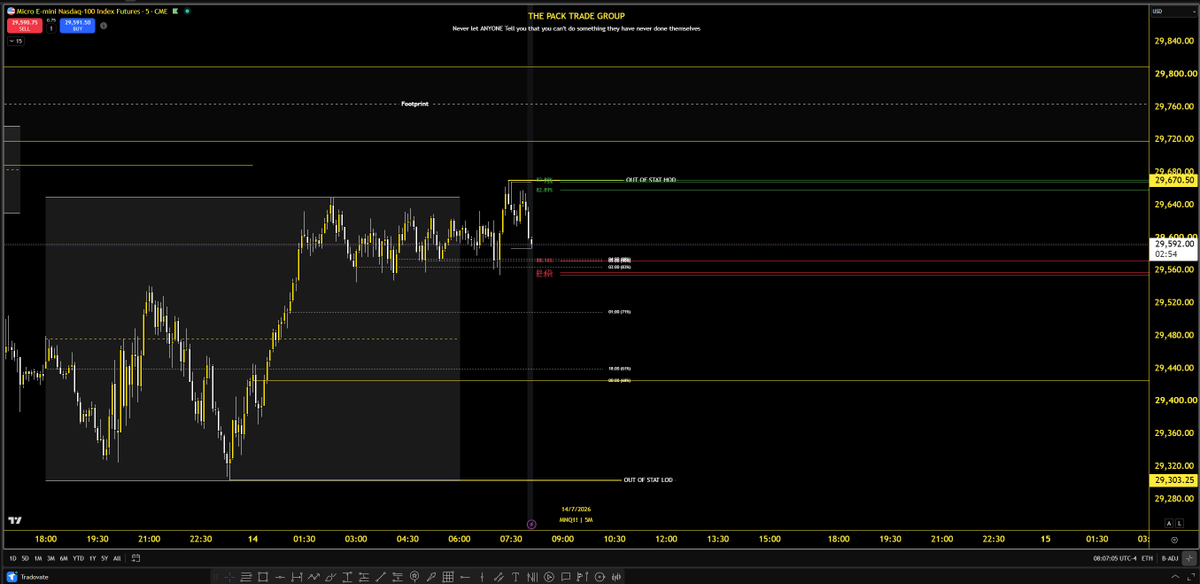This screenshot has height=584, width=1200.
Task: Select the parallel channel tool
Action: [499, 577]
